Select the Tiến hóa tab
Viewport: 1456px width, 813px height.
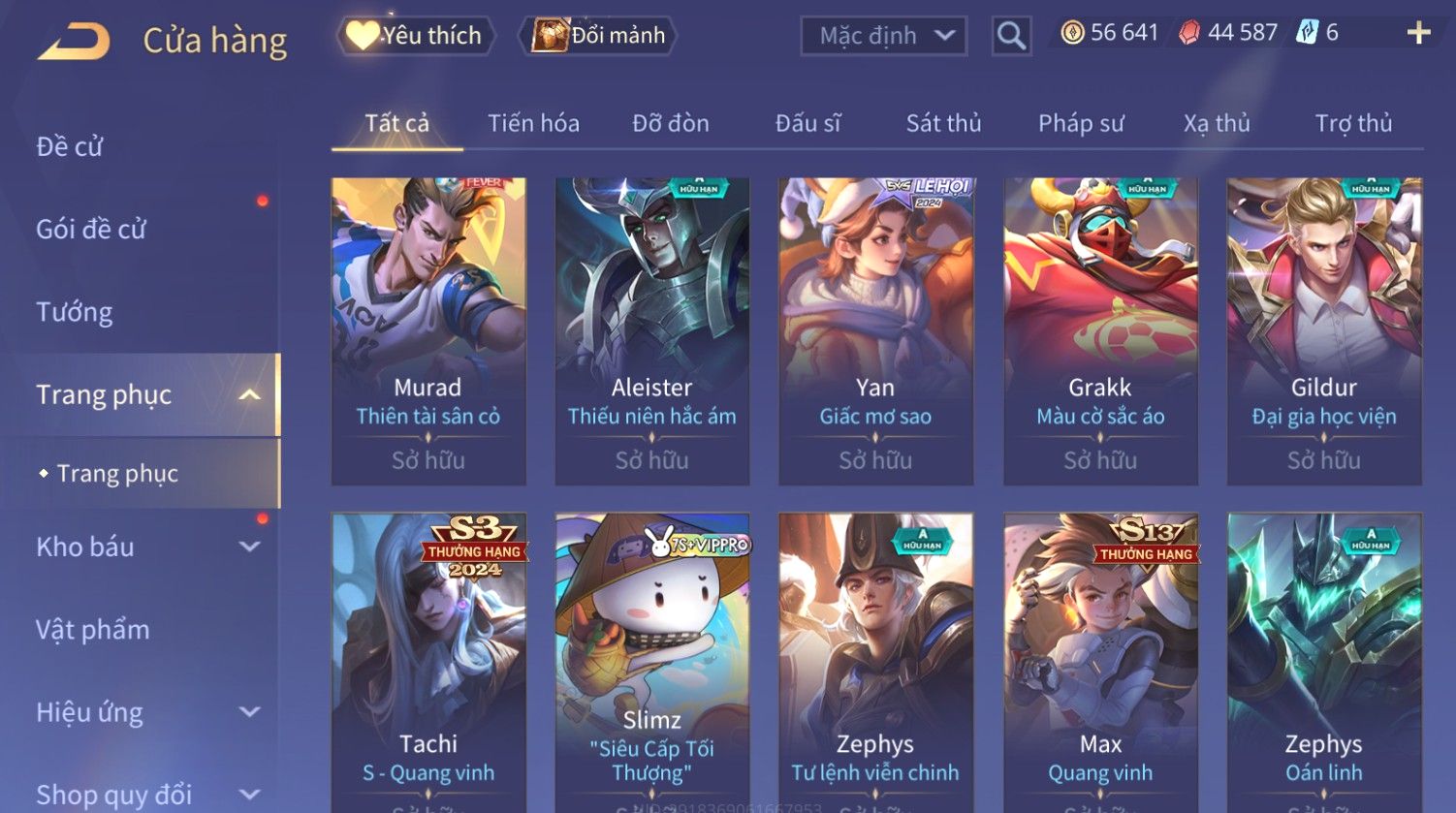tap(533, 123)
